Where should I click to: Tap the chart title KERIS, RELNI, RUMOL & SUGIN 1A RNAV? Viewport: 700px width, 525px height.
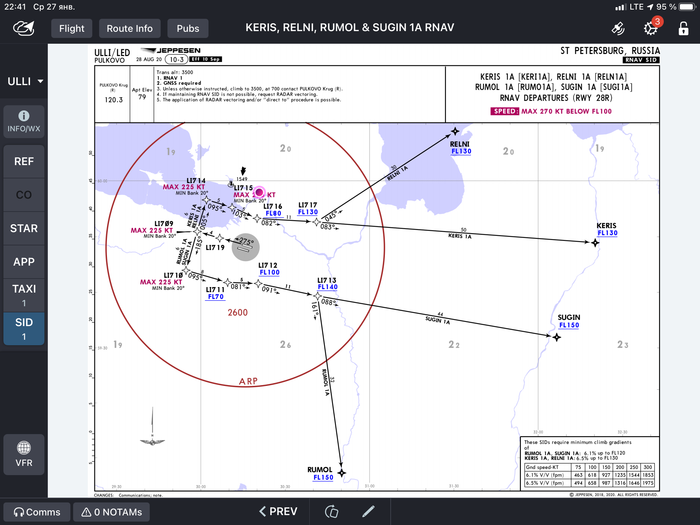tap(350, 28)
